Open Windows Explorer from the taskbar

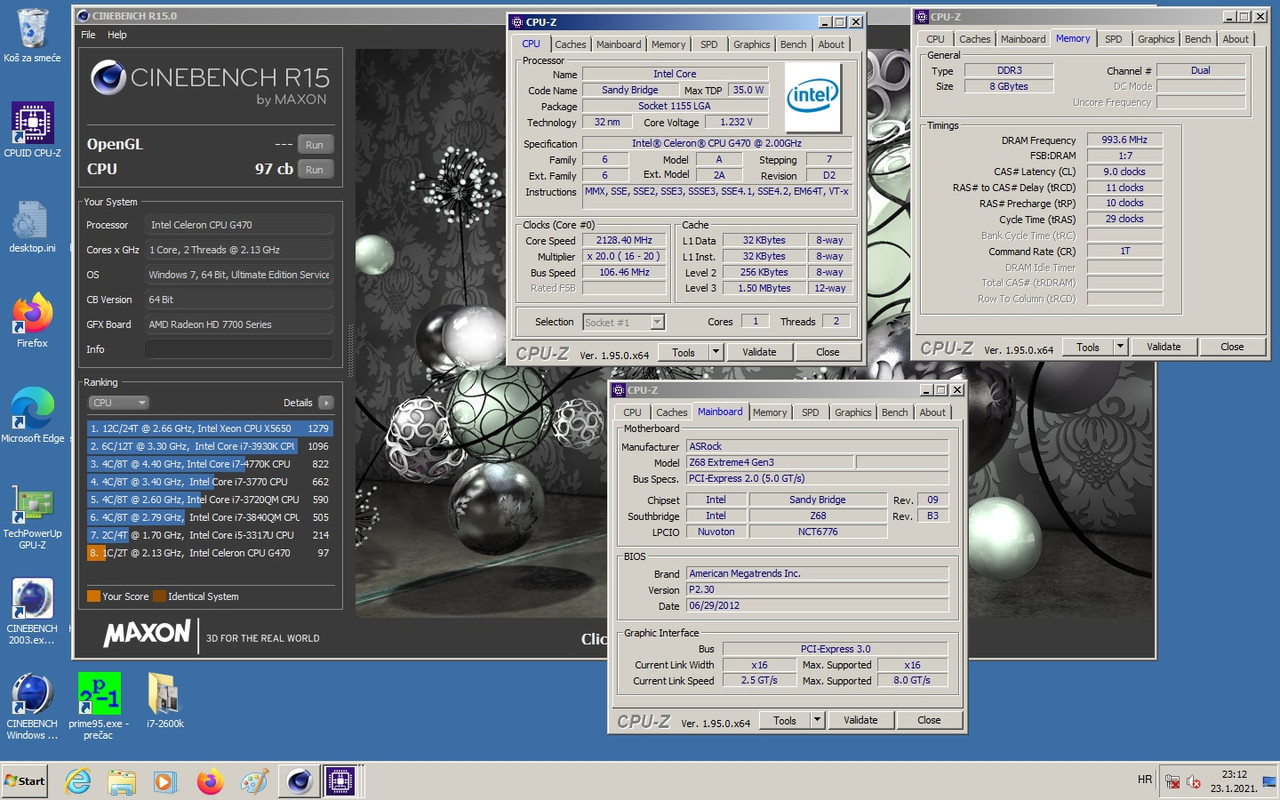pyautogui.click(x=122, y=780)
